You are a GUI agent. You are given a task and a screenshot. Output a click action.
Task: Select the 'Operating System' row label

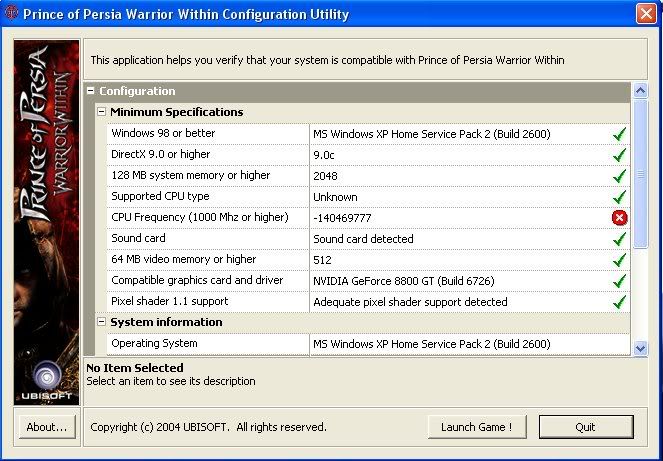154,343
